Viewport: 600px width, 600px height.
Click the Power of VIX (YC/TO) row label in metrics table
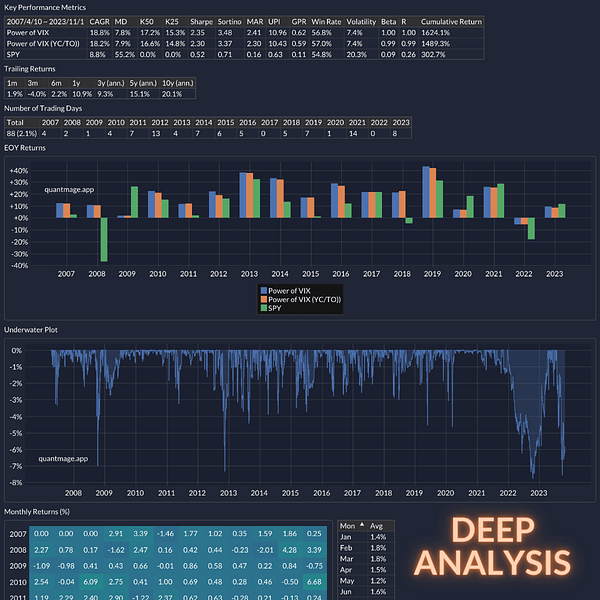[x=43, y=44]
